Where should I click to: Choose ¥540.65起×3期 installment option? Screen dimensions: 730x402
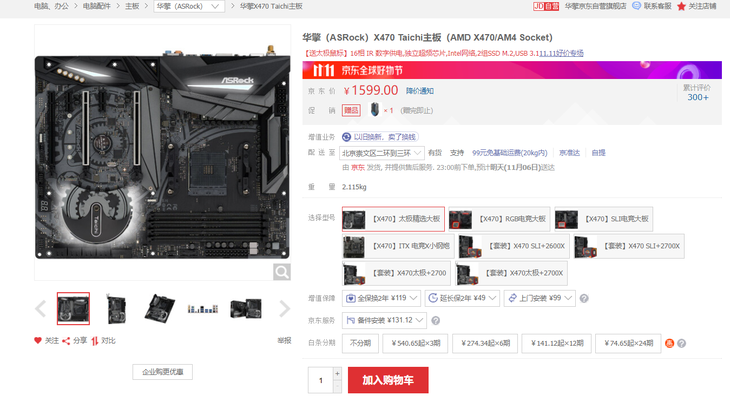coord(415,343)
